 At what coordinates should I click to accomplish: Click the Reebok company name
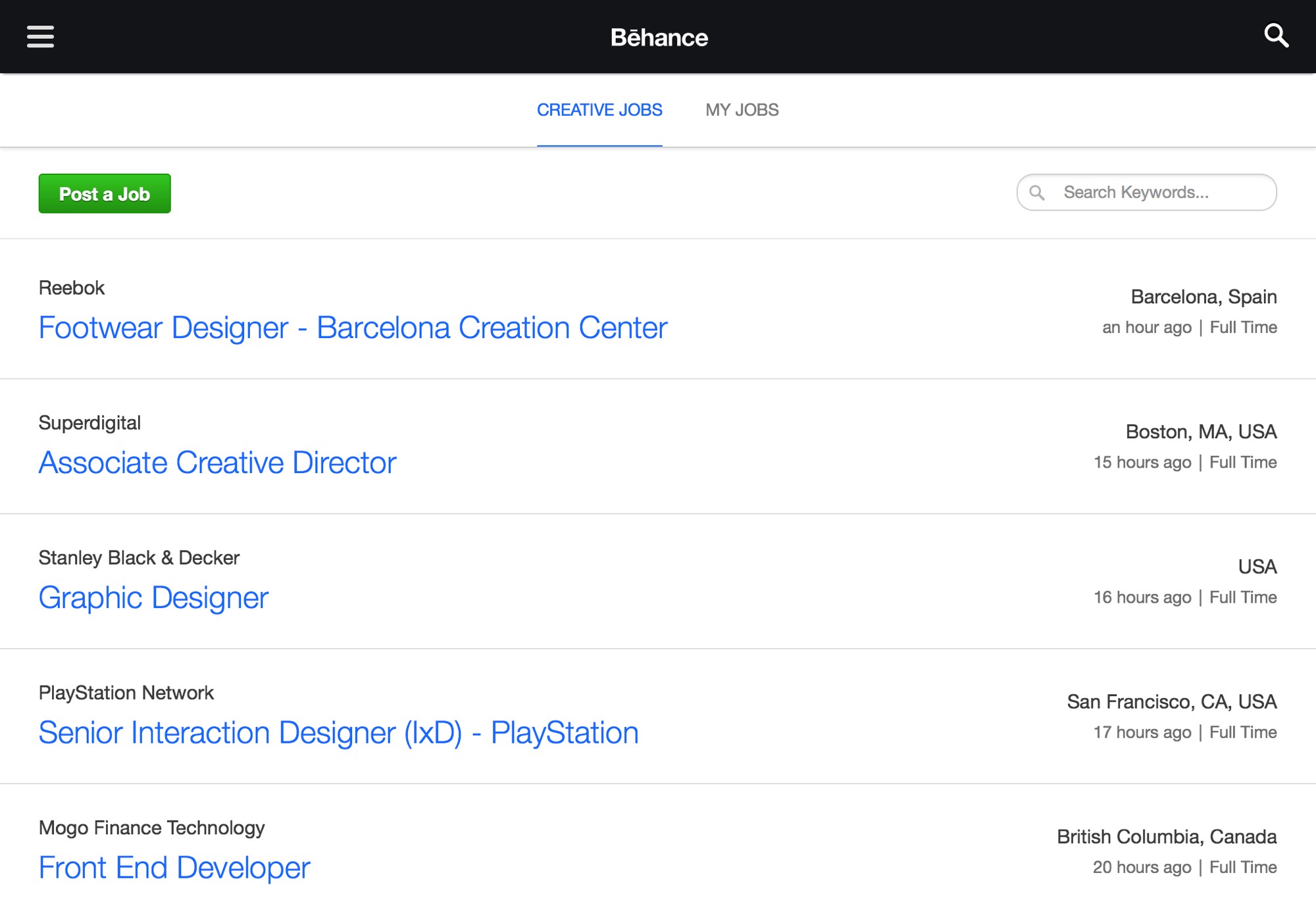(x=72, y=287)
